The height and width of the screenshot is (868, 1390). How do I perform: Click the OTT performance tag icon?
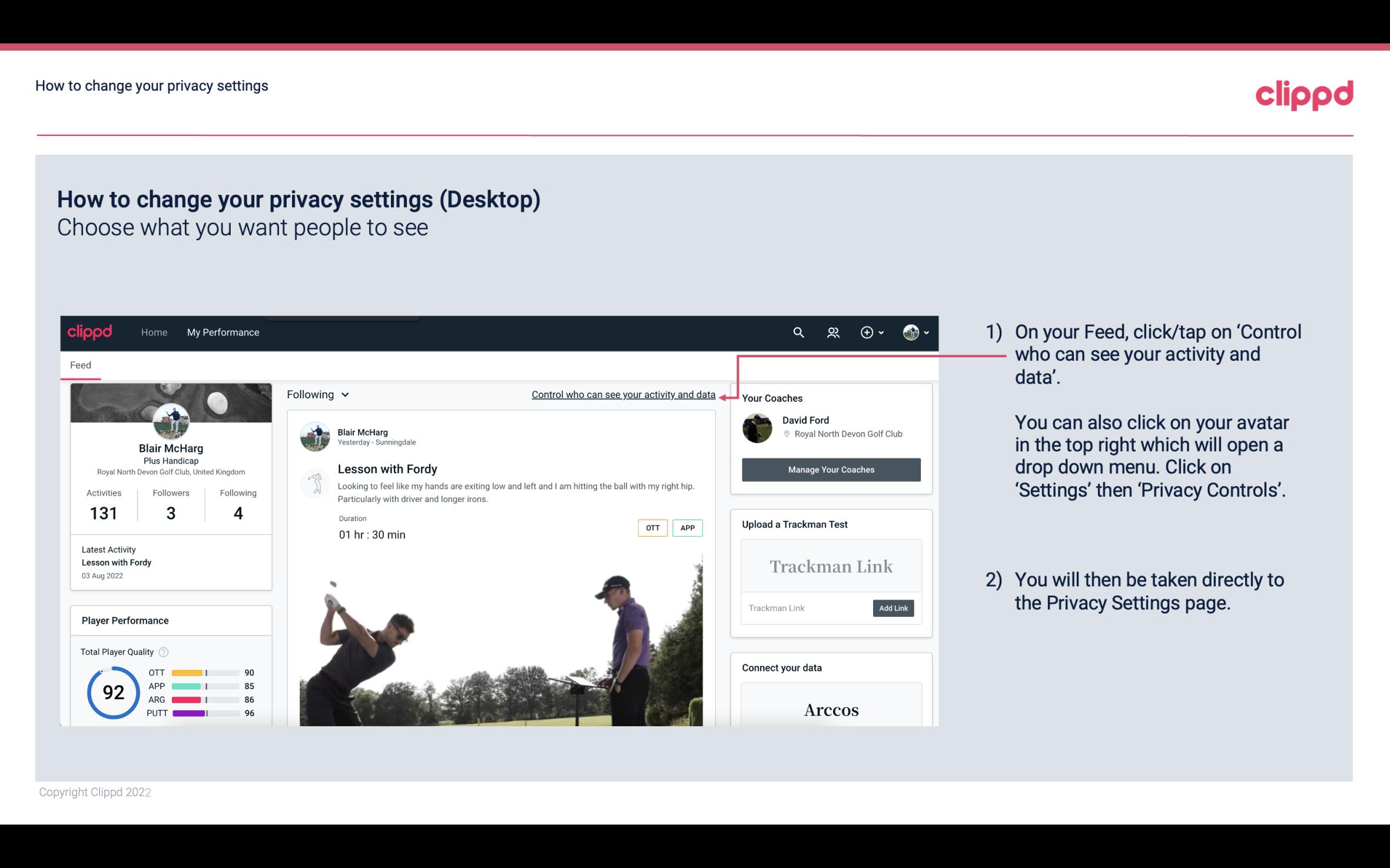(x=652, y=527)
